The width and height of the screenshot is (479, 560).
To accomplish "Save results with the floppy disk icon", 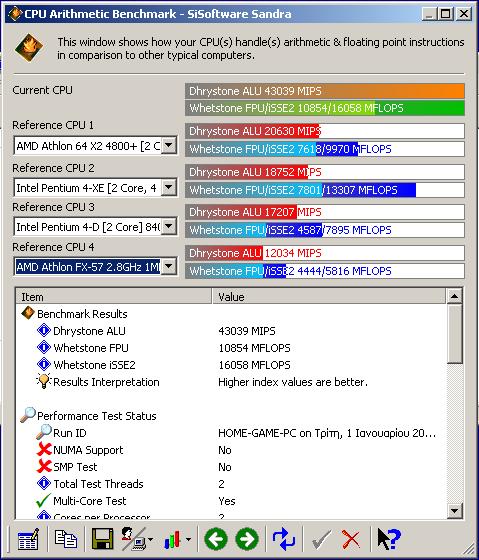I will click(103, 539).
